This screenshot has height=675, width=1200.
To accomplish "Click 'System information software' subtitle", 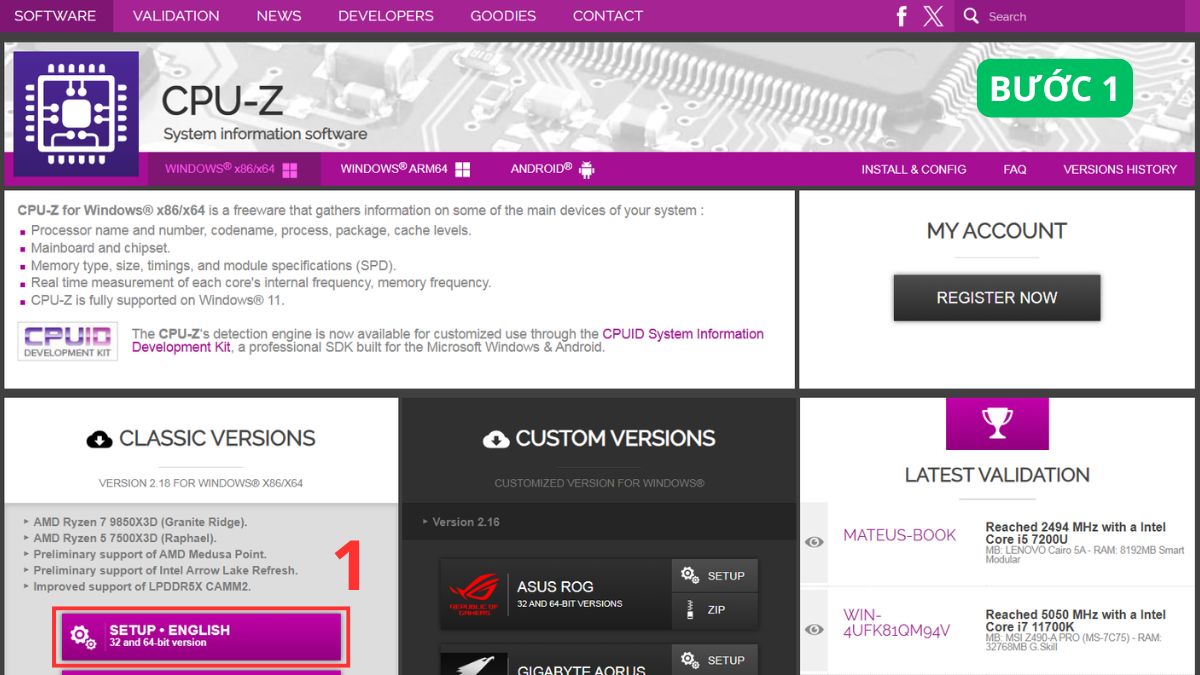I will [265, 134].
